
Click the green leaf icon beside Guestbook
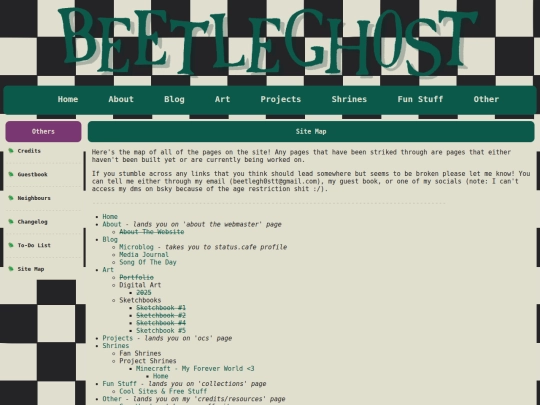coord(11,174)
